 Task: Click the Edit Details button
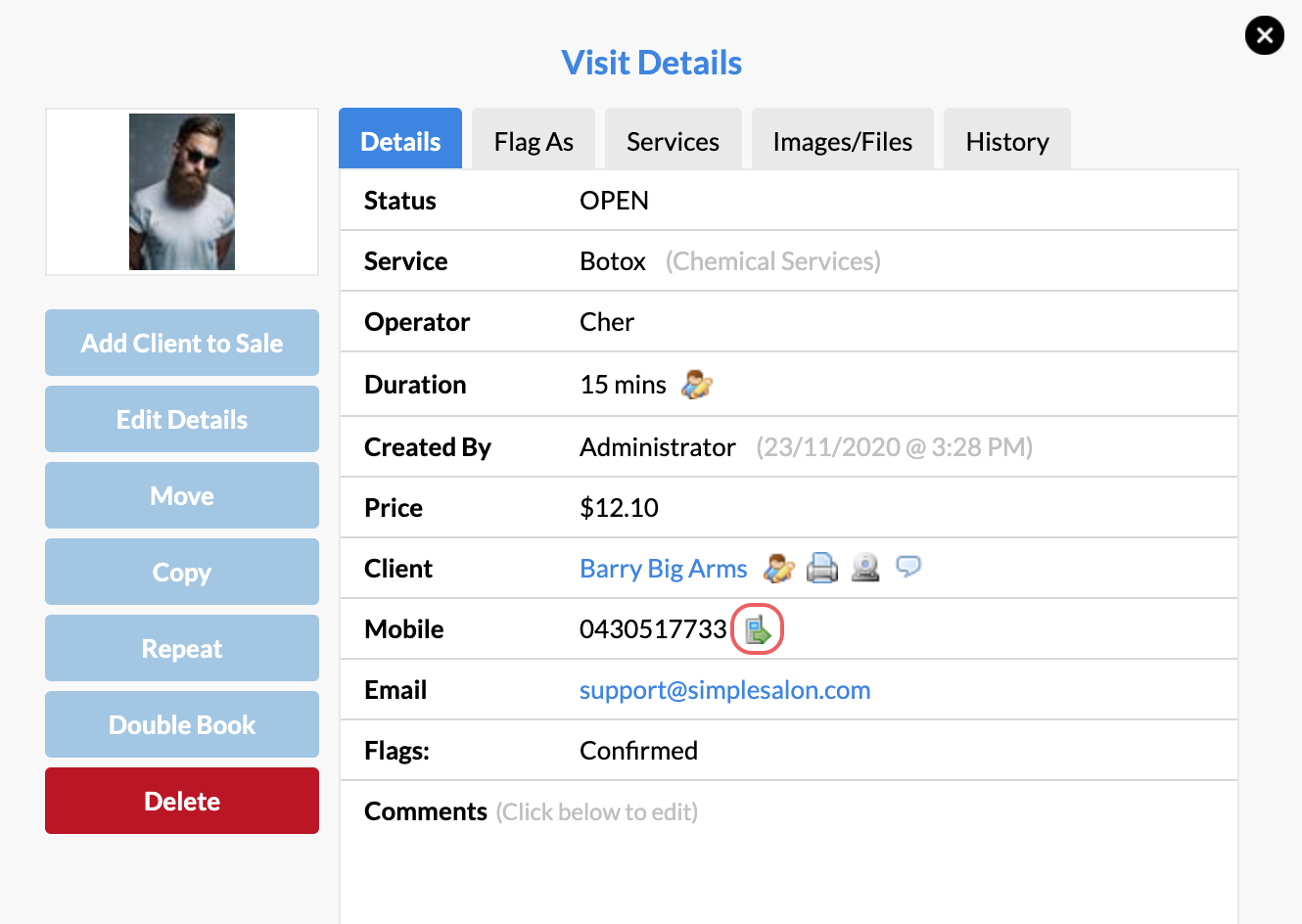(181, 419)
